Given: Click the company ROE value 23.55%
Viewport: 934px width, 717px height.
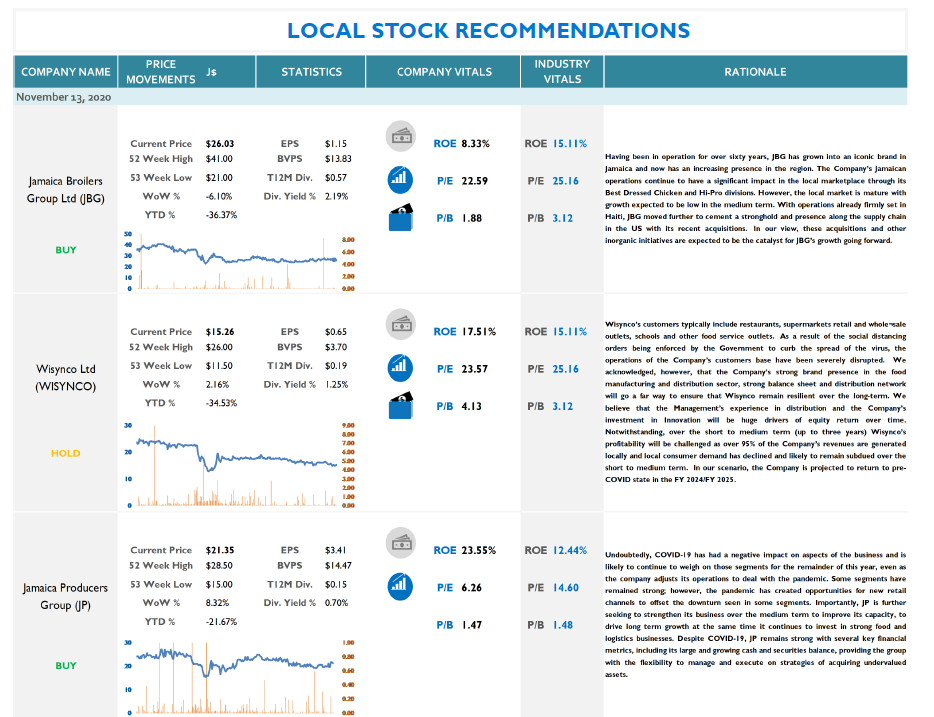Looking at the screenshot, I should pyautogui.click(x=478, y=550).
